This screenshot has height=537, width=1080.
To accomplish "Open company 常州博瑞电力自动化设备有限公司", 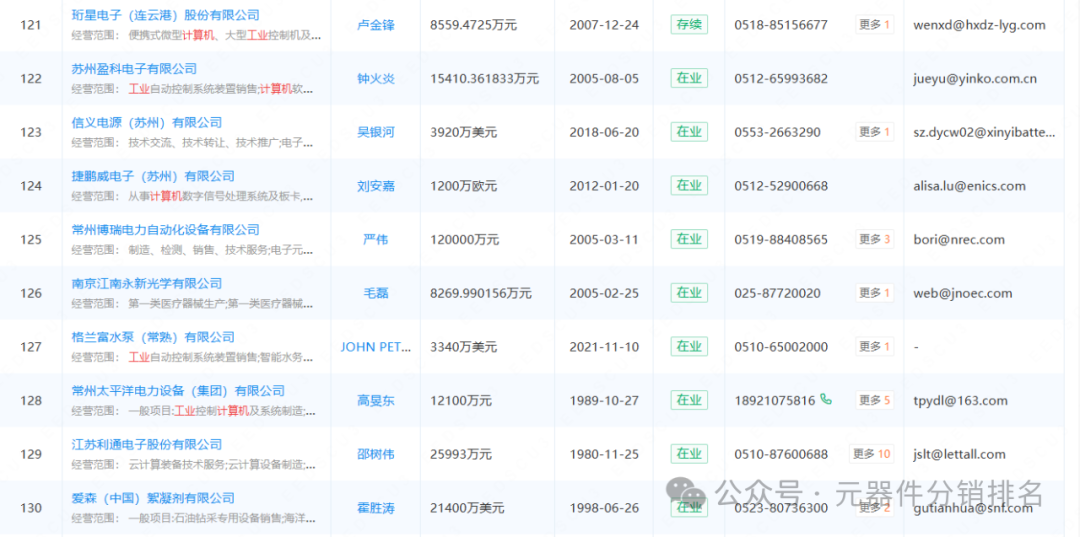I will (166, 229).
